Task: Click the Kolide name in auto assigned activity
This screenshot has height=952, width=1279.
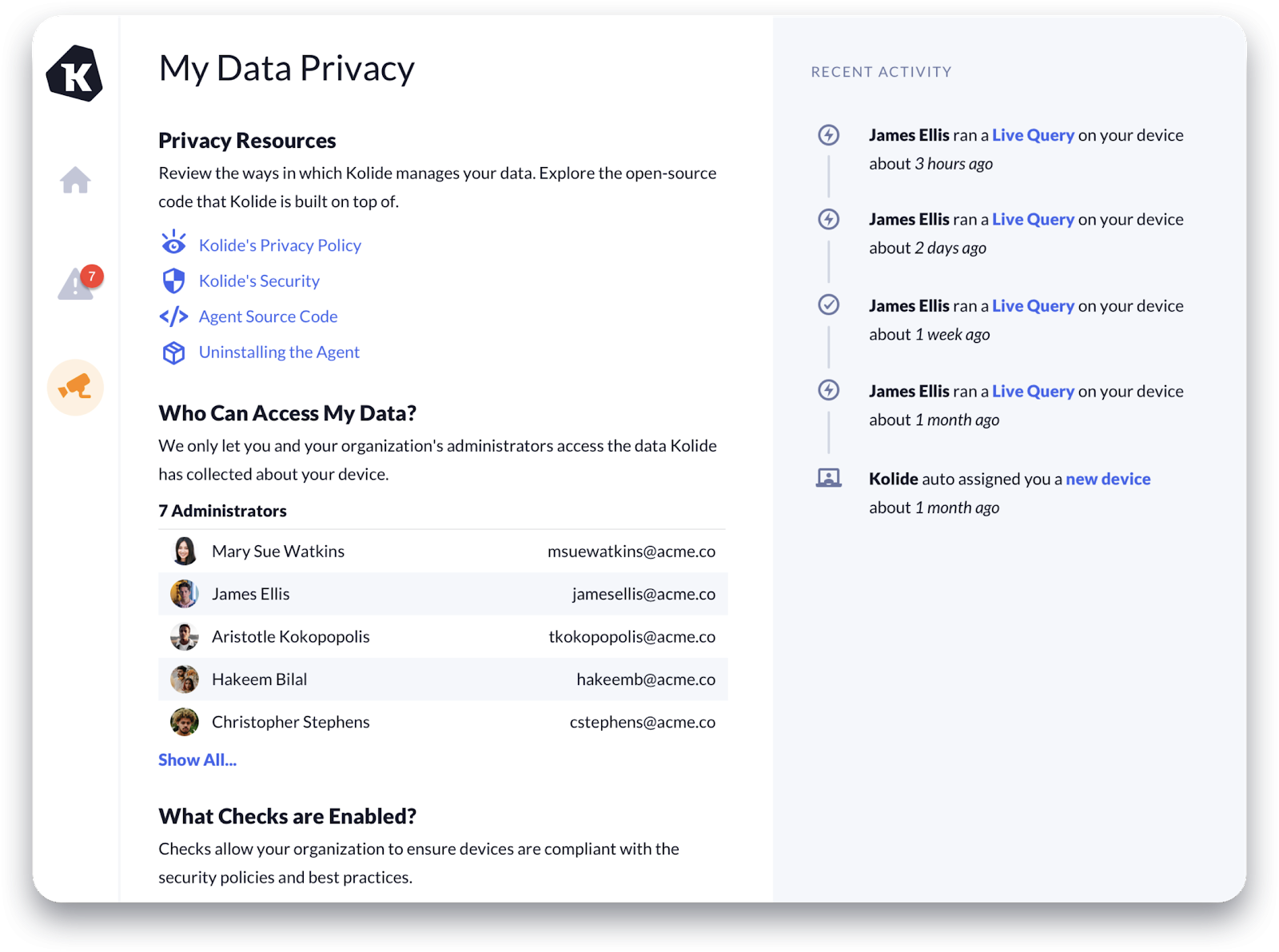Action: (x=893, y=479)
